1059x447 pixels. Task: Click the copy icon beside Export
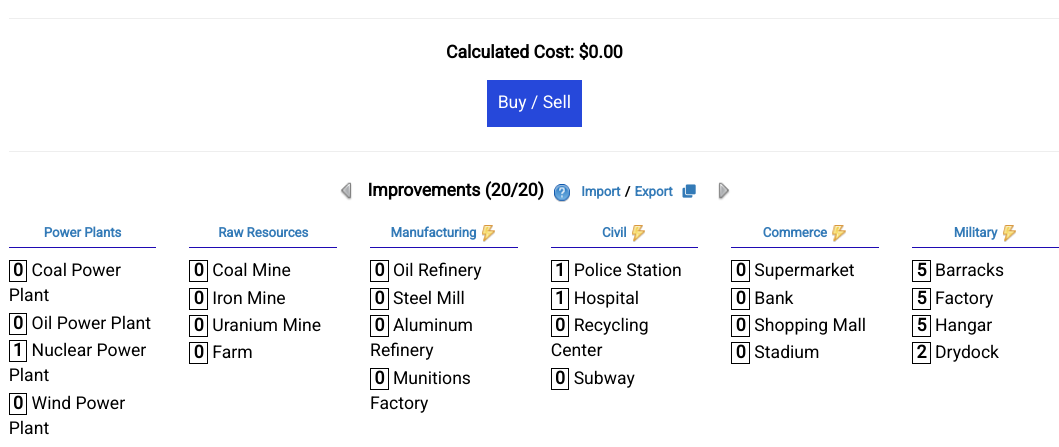689,191
